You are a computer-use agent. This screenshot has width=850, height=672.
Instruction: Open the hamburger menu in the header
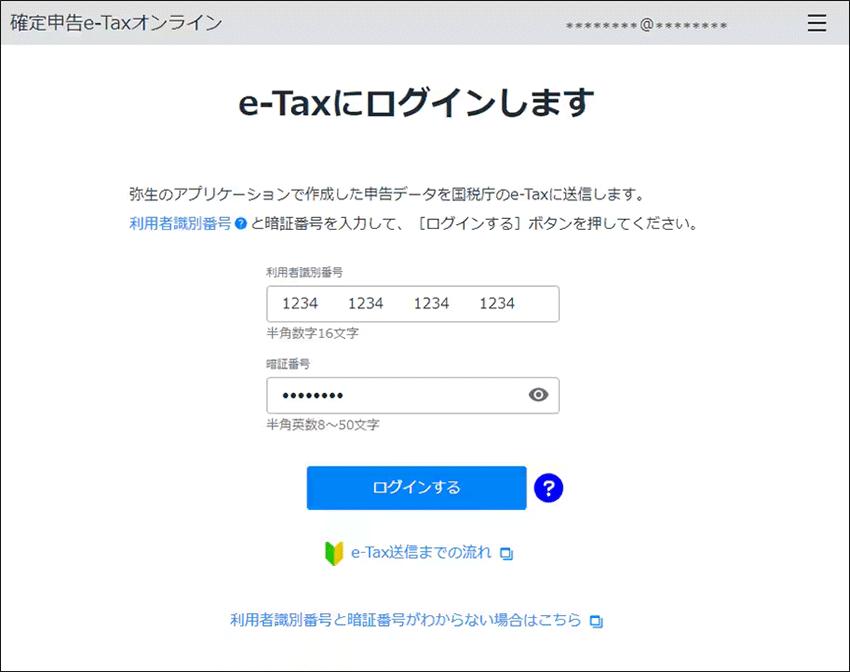pyautogui.click(x=817, y=22)
